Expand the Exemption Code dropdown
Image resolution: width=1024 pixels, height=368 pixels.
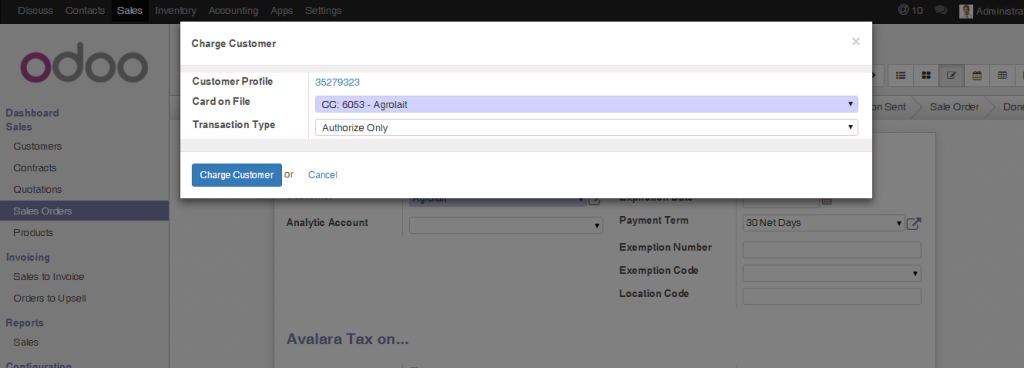point(832,273)
